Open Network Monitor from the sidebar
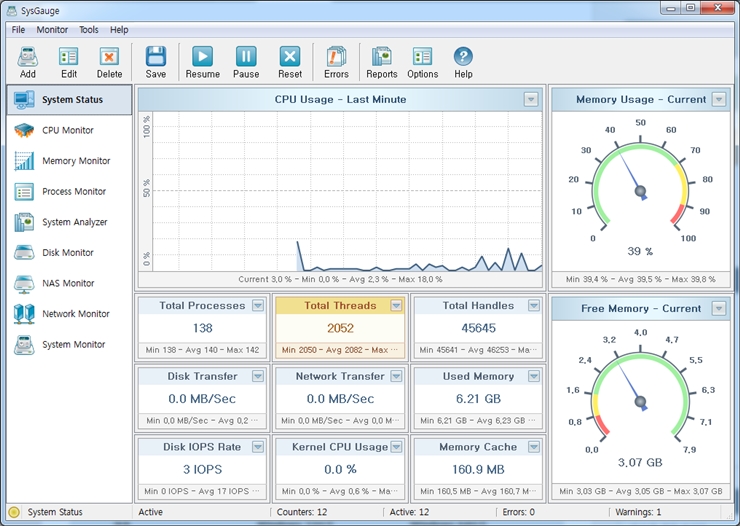The image size is (740, 526). (69, 314)
